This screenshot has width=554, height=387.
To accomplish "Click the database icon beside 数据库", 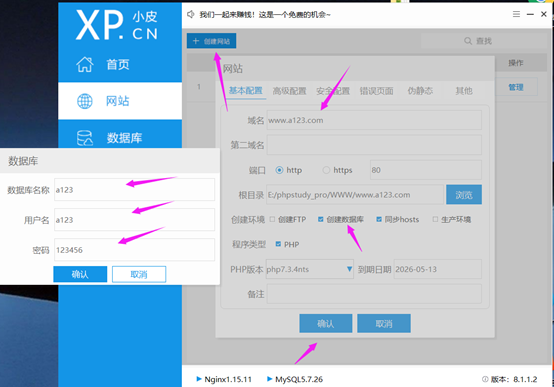I will pos(85,138).
